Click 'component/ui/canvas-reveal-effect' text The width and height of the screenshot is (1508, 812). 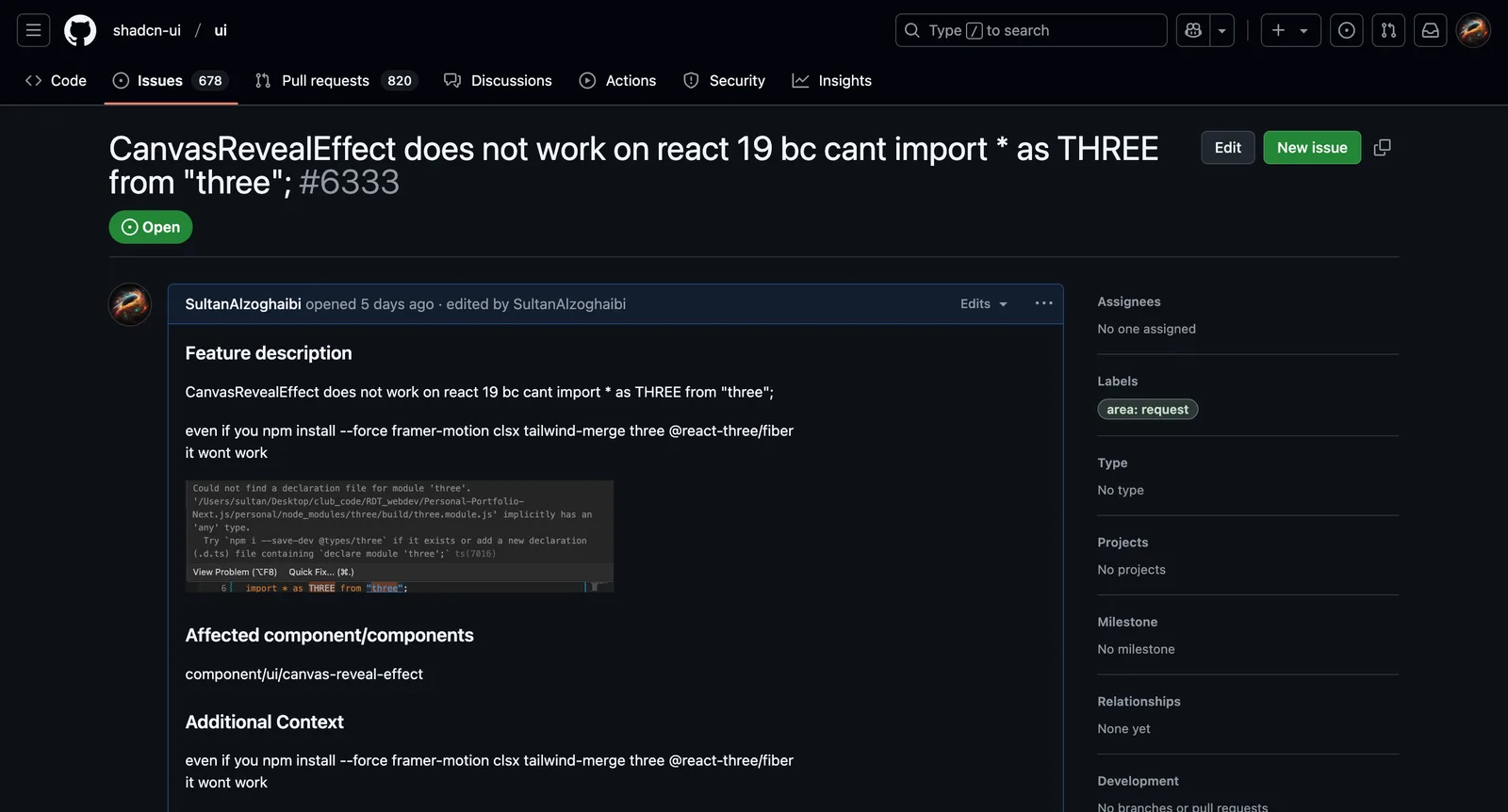(x=304, y=674)
